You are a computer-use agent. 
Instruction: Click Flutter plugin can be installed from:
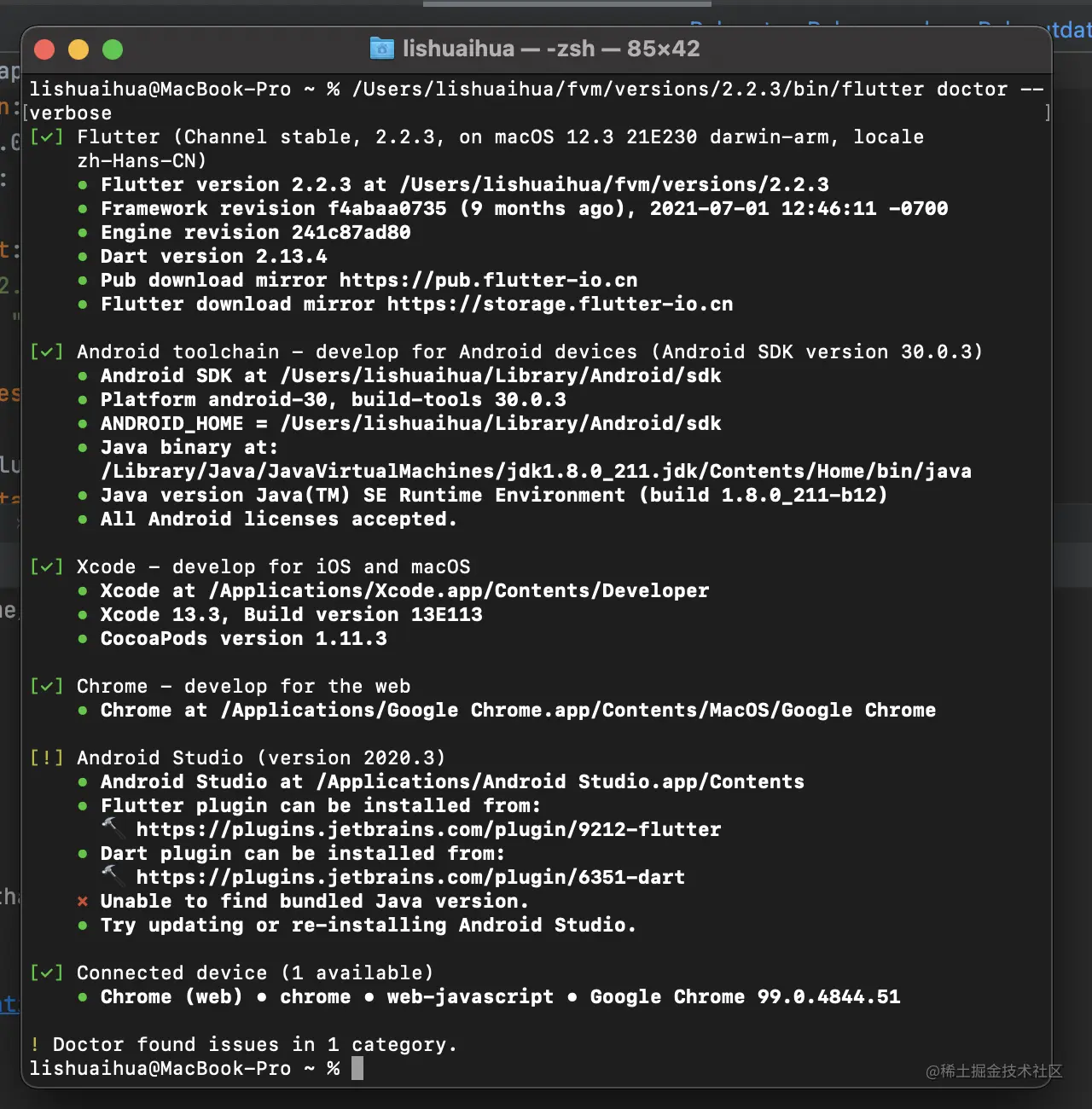[321, 806]
